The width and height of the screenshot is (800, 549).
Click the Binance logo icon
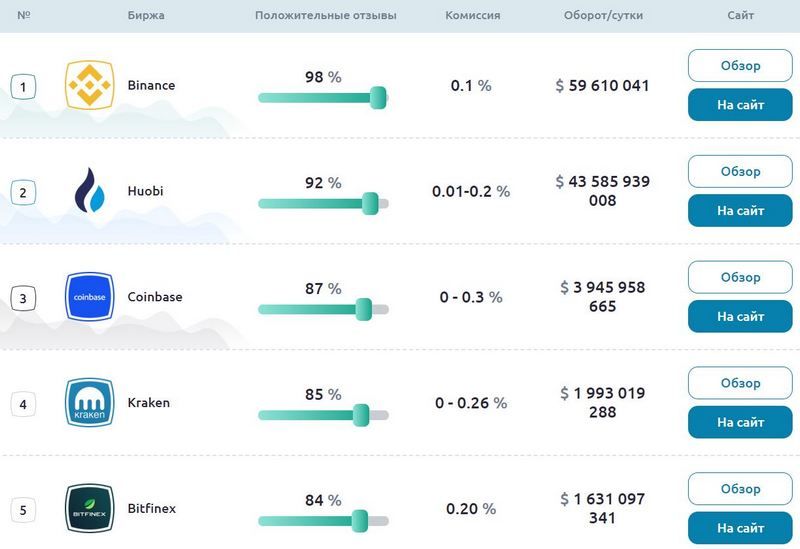pyautogui.click(x=89, y=85)
